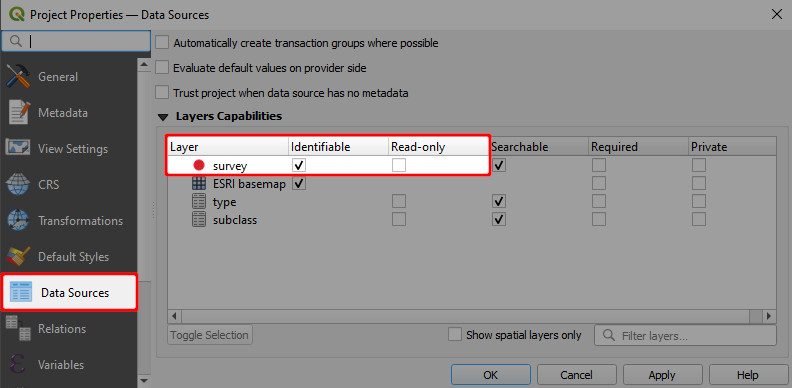
Task: Open the Default Styles tab
Action: tap(68, 257)
